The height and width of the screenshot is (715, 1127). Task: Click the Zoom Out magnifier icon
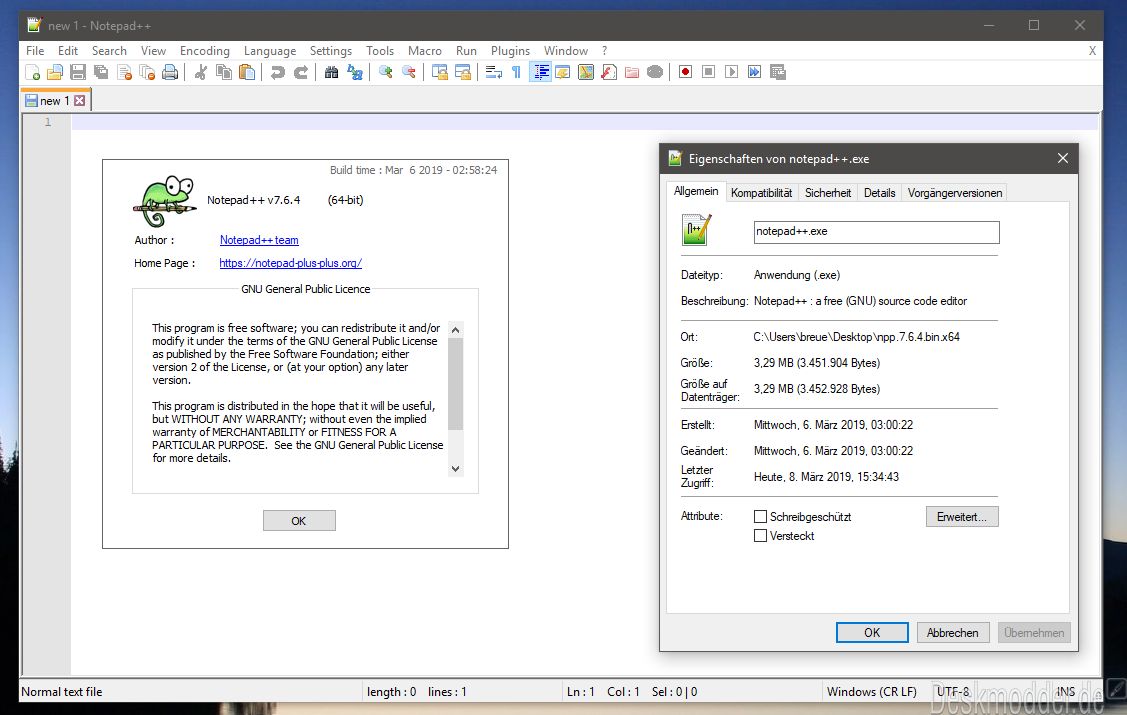coord(408,72)
